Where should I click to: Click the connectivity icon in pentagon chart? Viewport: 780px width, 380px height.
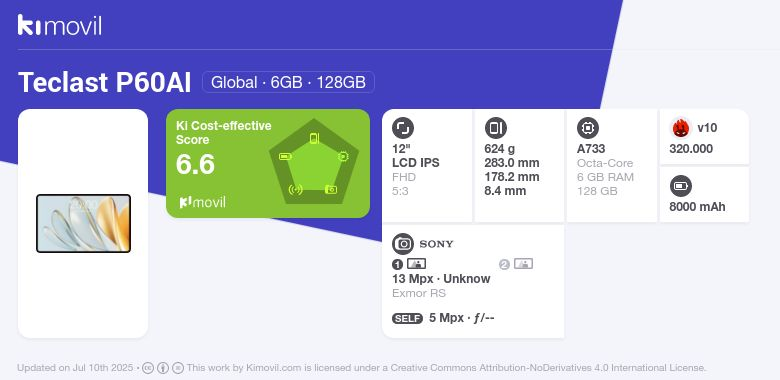(295, 189)
